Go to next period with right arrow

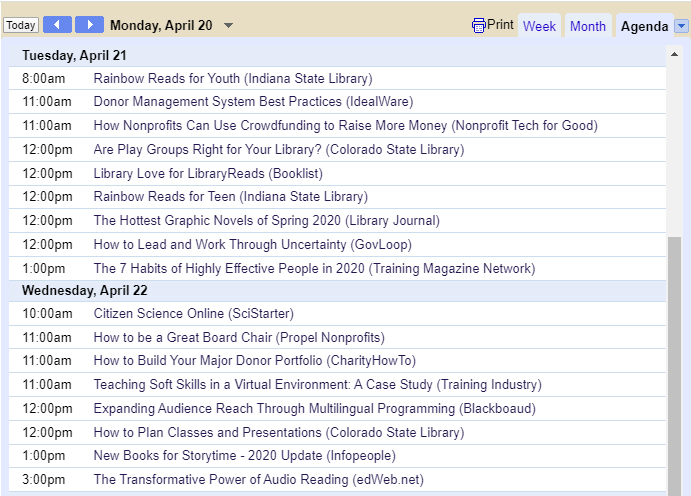pos(89,25)
